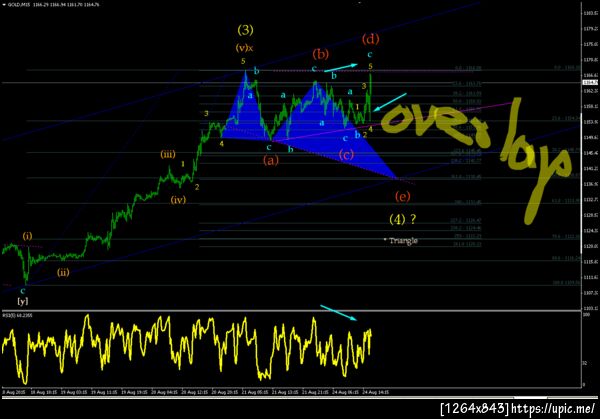The image size is (600, 419).
Task: Click the * Triangle text note
Action: point(401,240)
